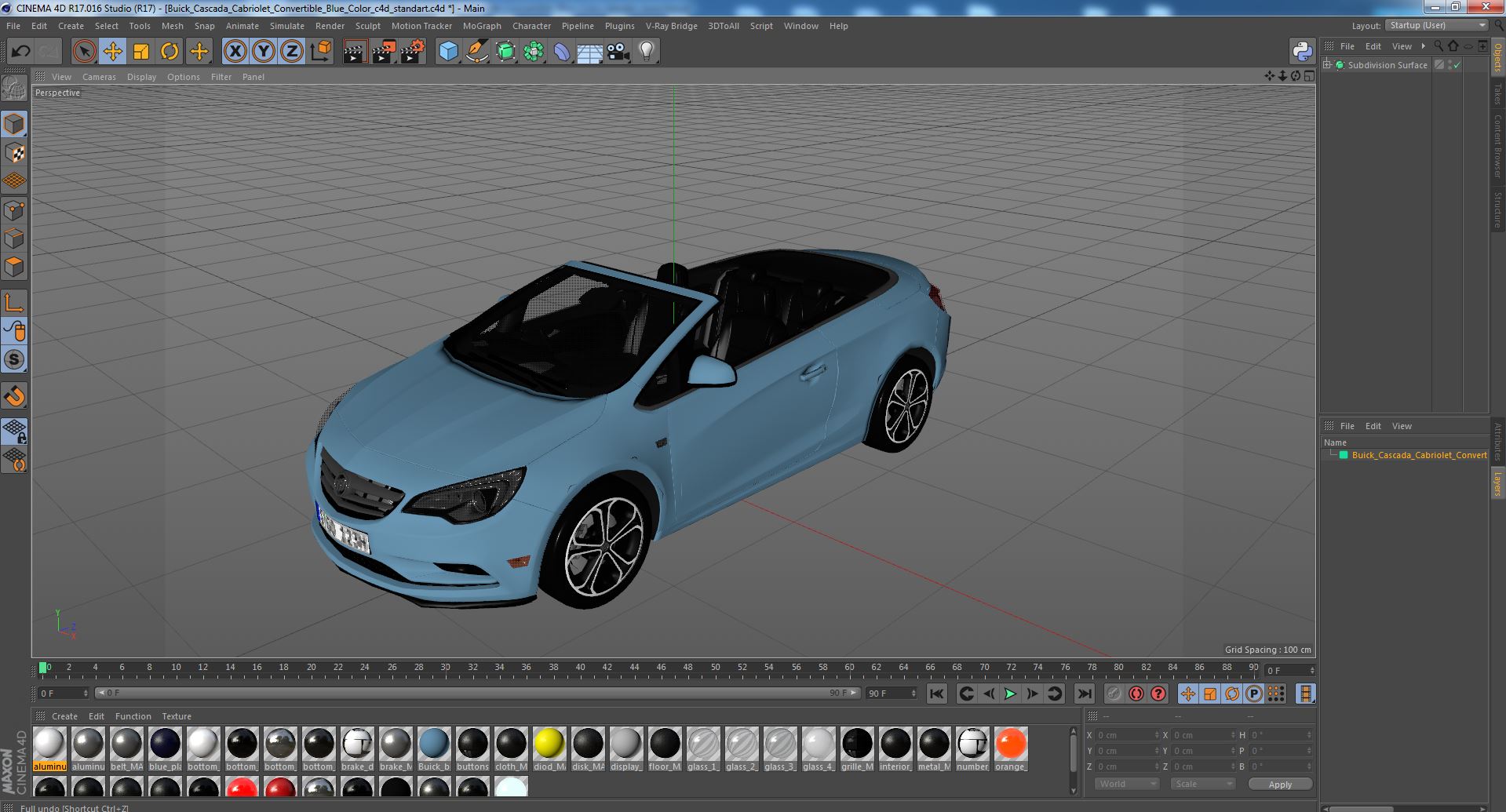
Task: Select Buick_Cascada_Cabriolet layer entry
Action: (1419, 455)
